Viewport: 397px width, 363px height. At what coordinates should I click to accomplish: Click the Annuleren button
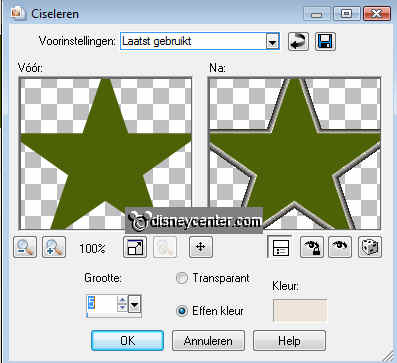click(x=208, y=341)
